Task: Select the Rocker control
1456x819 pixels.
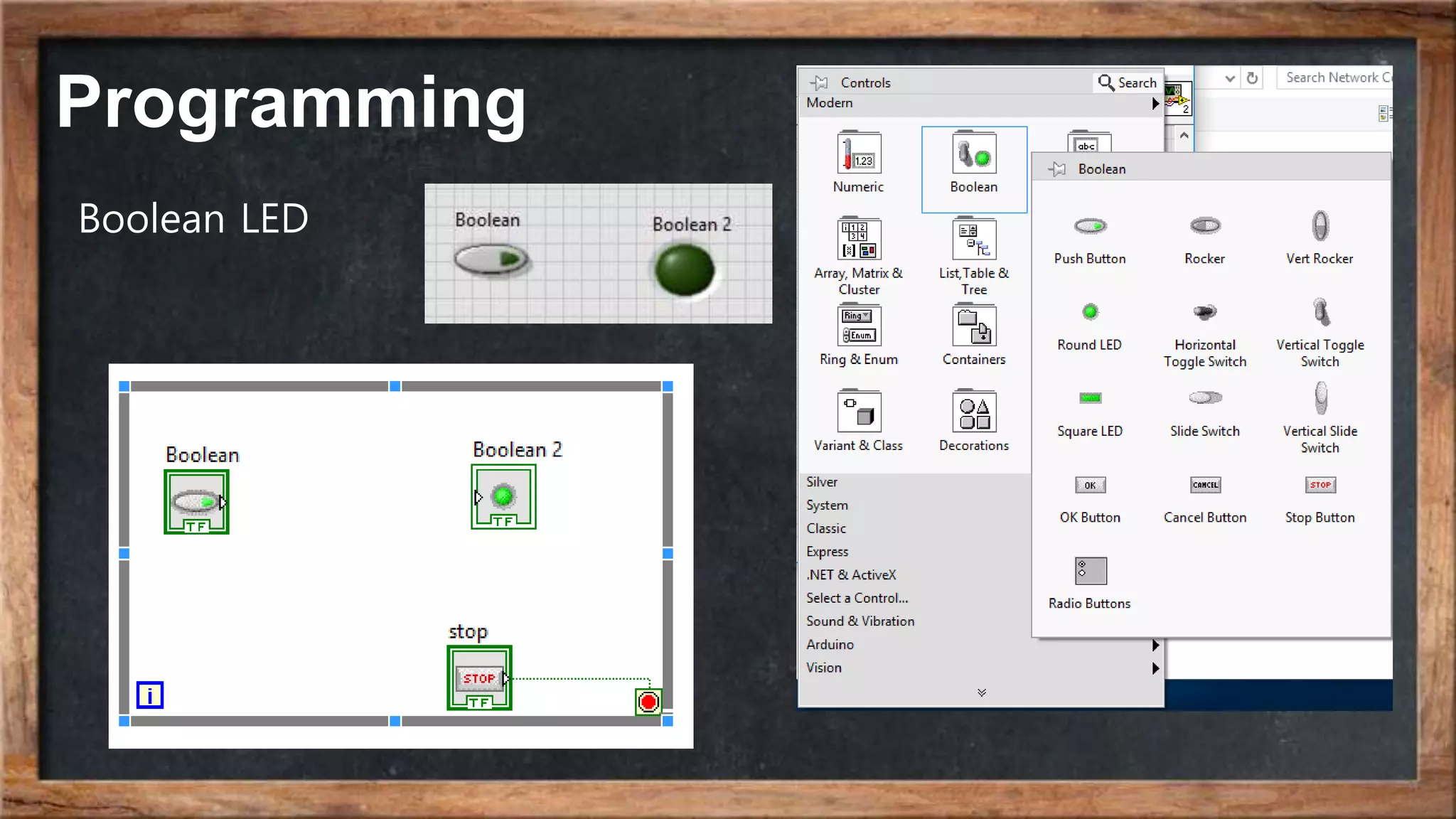Action: click(1205, 239)
